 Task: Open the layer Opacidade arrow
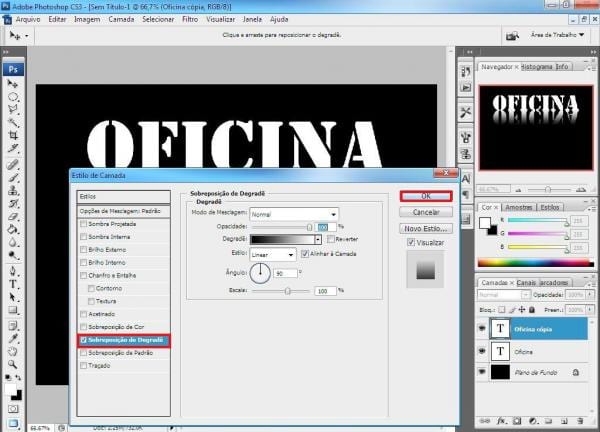(590, 295)
